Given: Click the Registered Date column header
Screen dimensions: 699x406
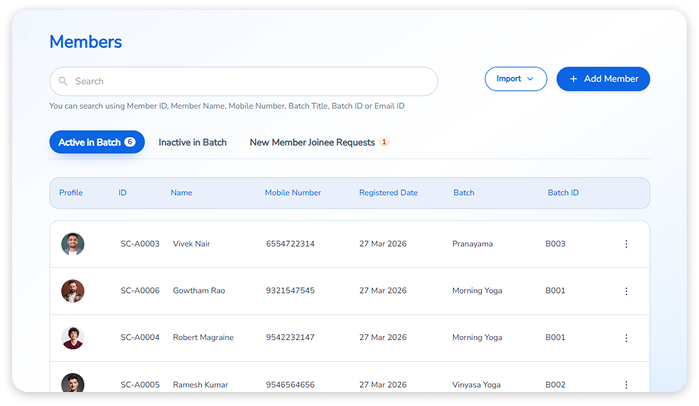Looking at the screenshot, I should (x=388, y=193).
